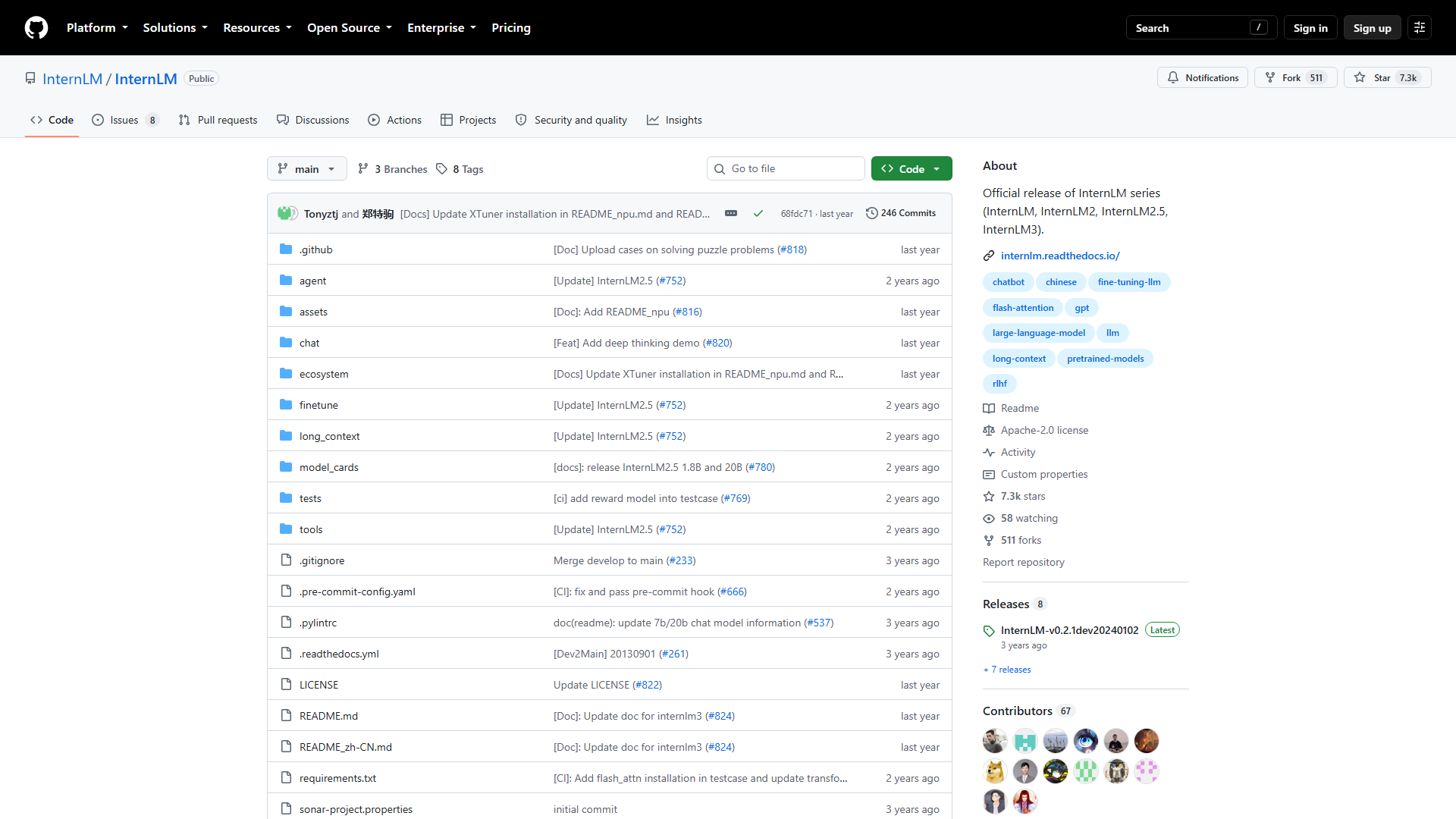
Task: Open the agent folder
Action: [312, 281]
